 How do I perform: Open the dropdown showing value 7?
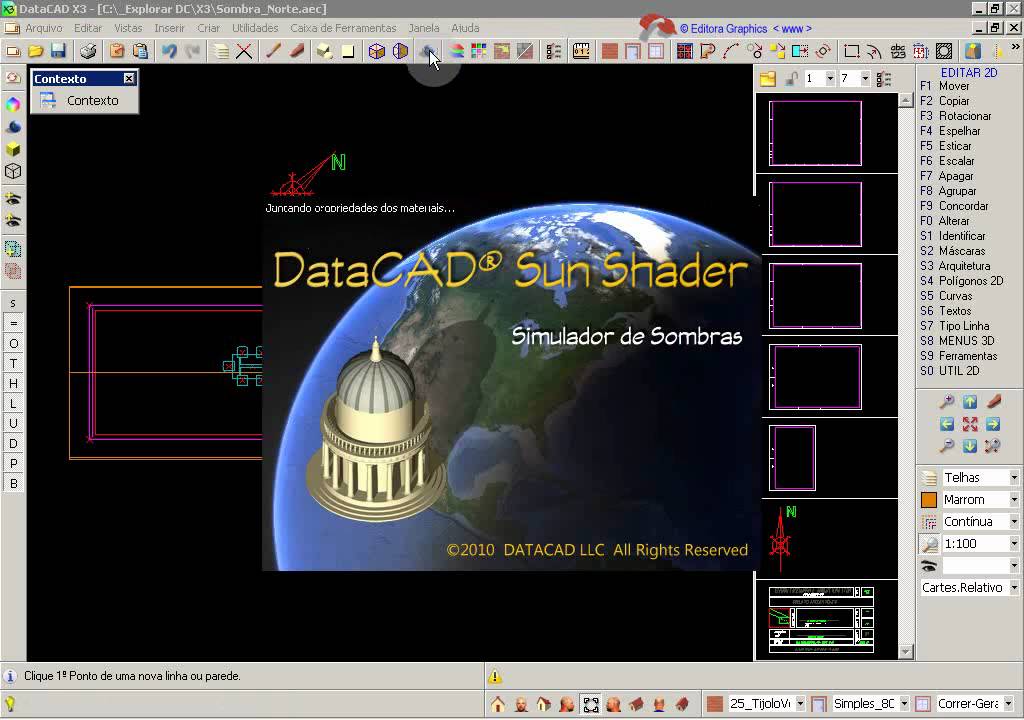point(865,78)
